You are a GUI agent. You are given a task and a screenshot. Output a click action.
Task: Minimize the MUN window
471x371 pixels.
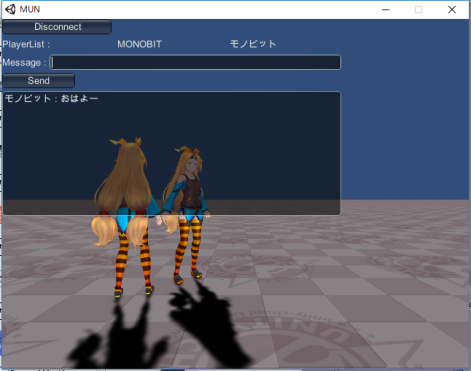(386, 9)
